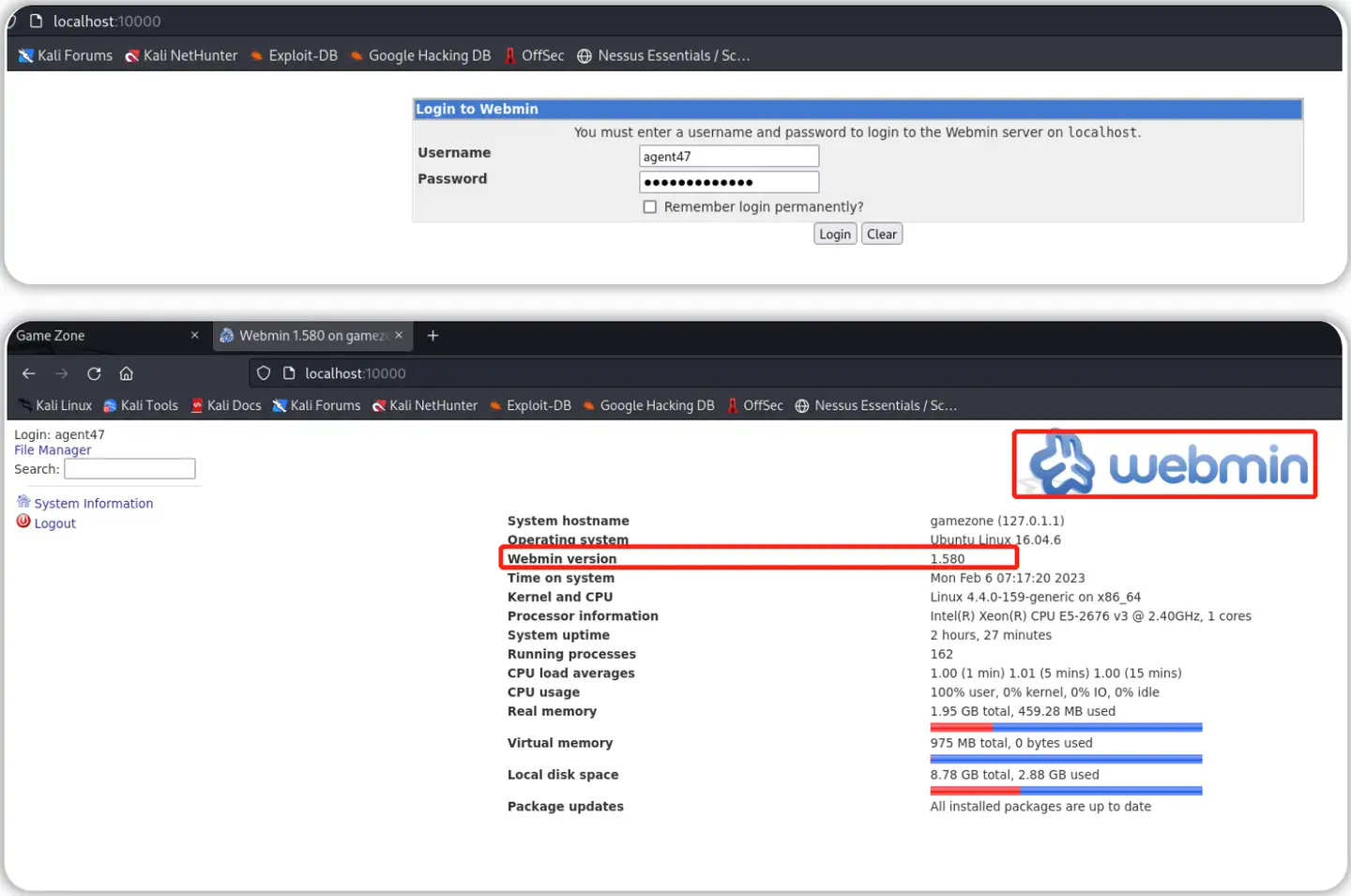Click the 'Package updates' label
The image size is (1351, 896).
566,807
